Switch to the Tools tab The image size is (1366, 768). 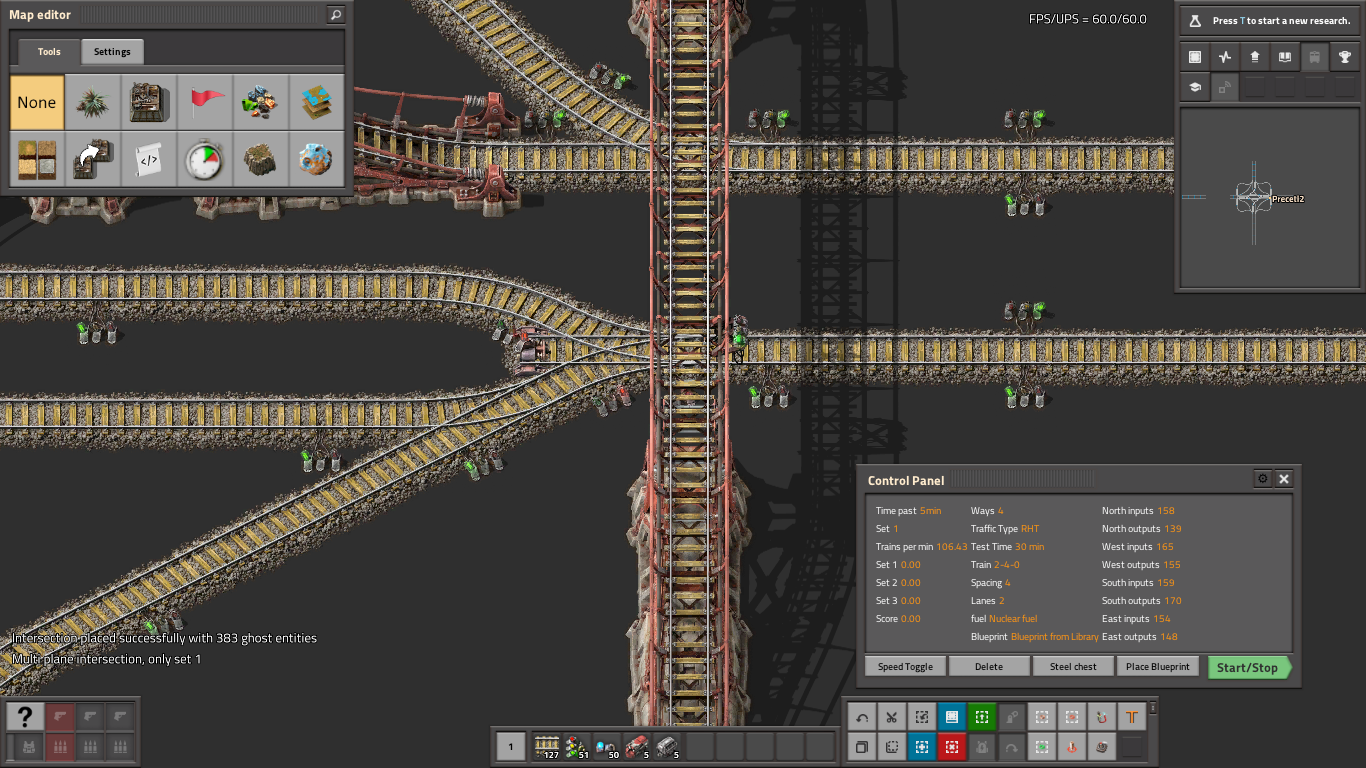[x=49, y=52]
